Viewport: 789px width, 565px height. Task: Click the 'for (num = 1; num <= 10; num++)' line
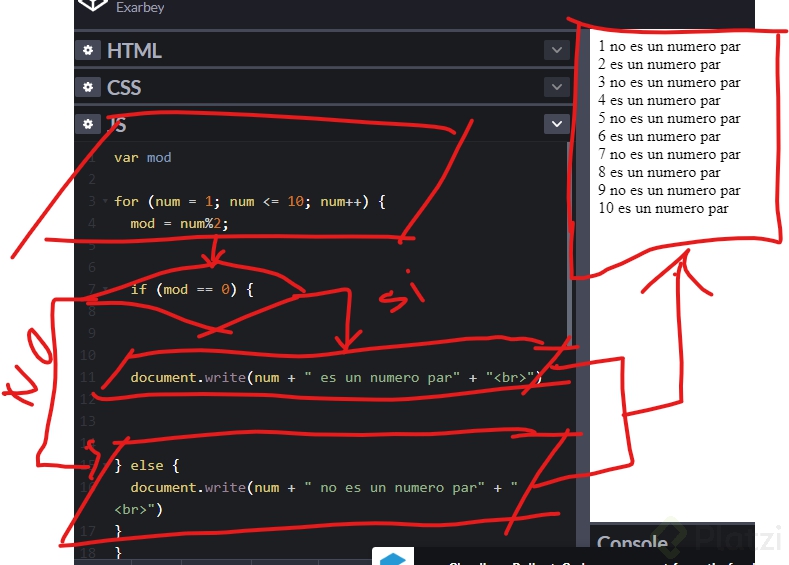[x=250, y=201]
